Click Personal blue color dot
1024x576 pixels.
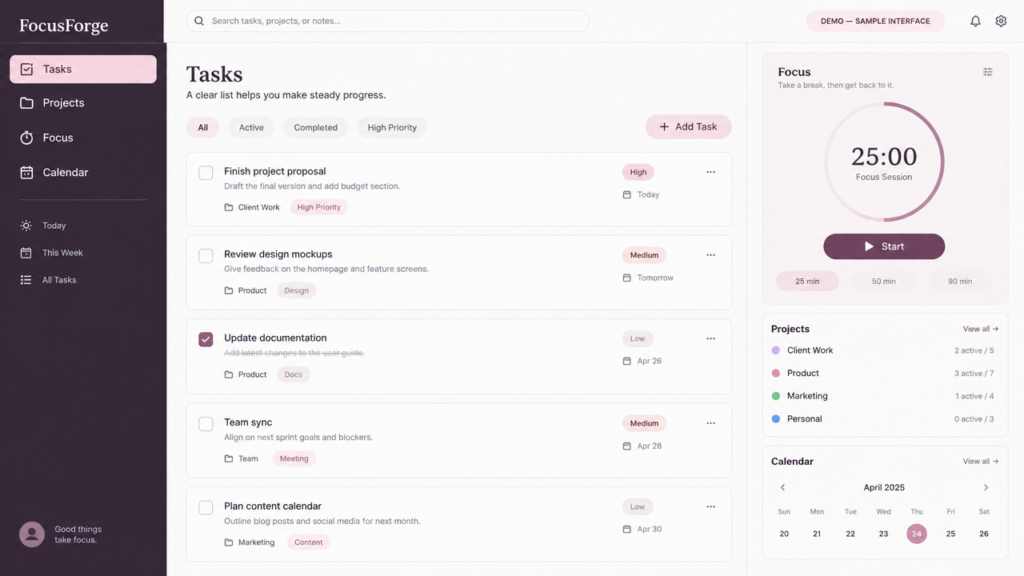776,419
